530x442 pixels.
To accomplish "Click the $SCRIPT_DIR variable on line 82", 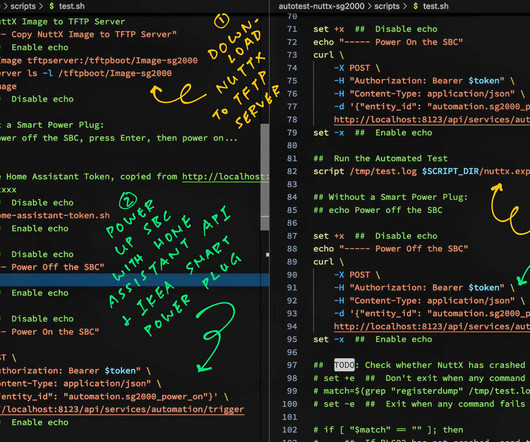I will click(451, 171).
